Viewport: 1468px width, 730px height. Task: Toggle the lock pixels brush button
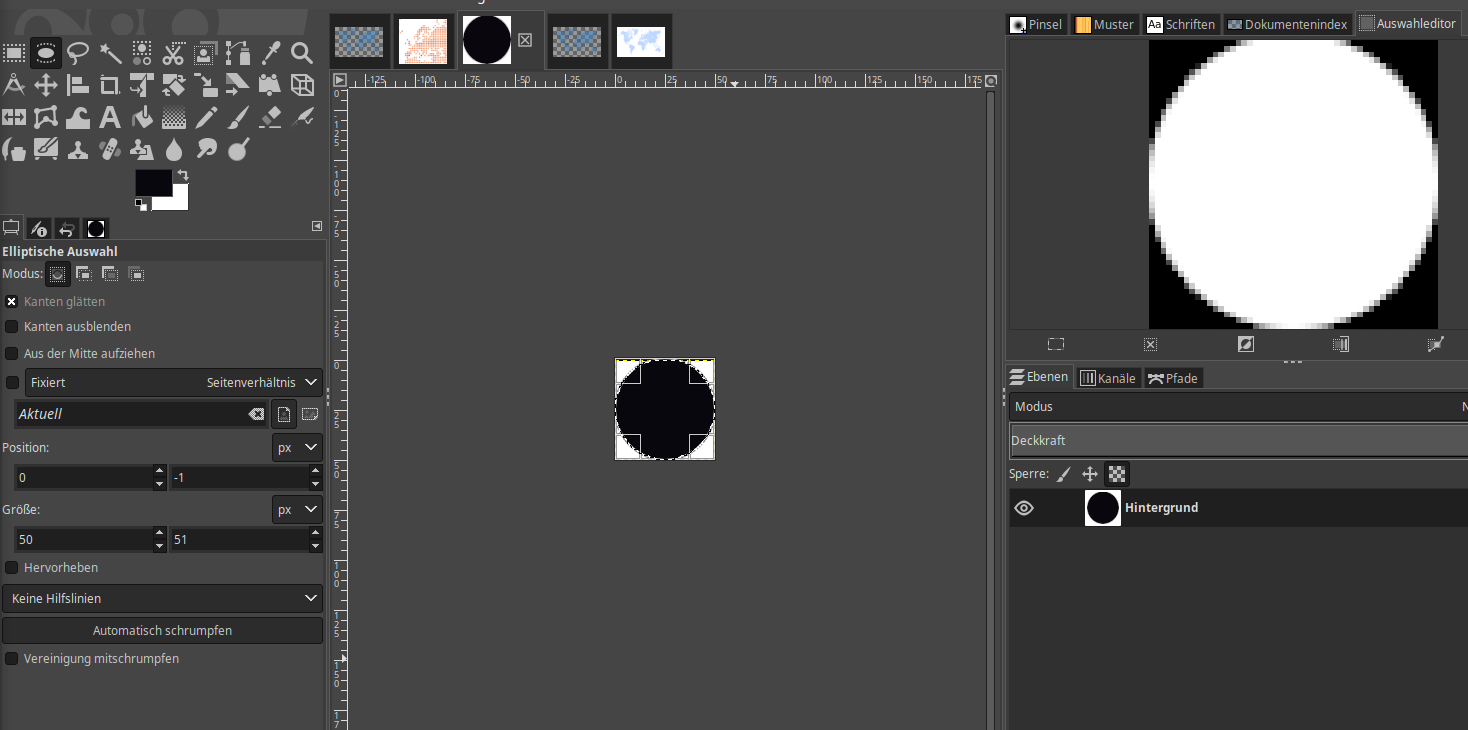pos(1064,474)
